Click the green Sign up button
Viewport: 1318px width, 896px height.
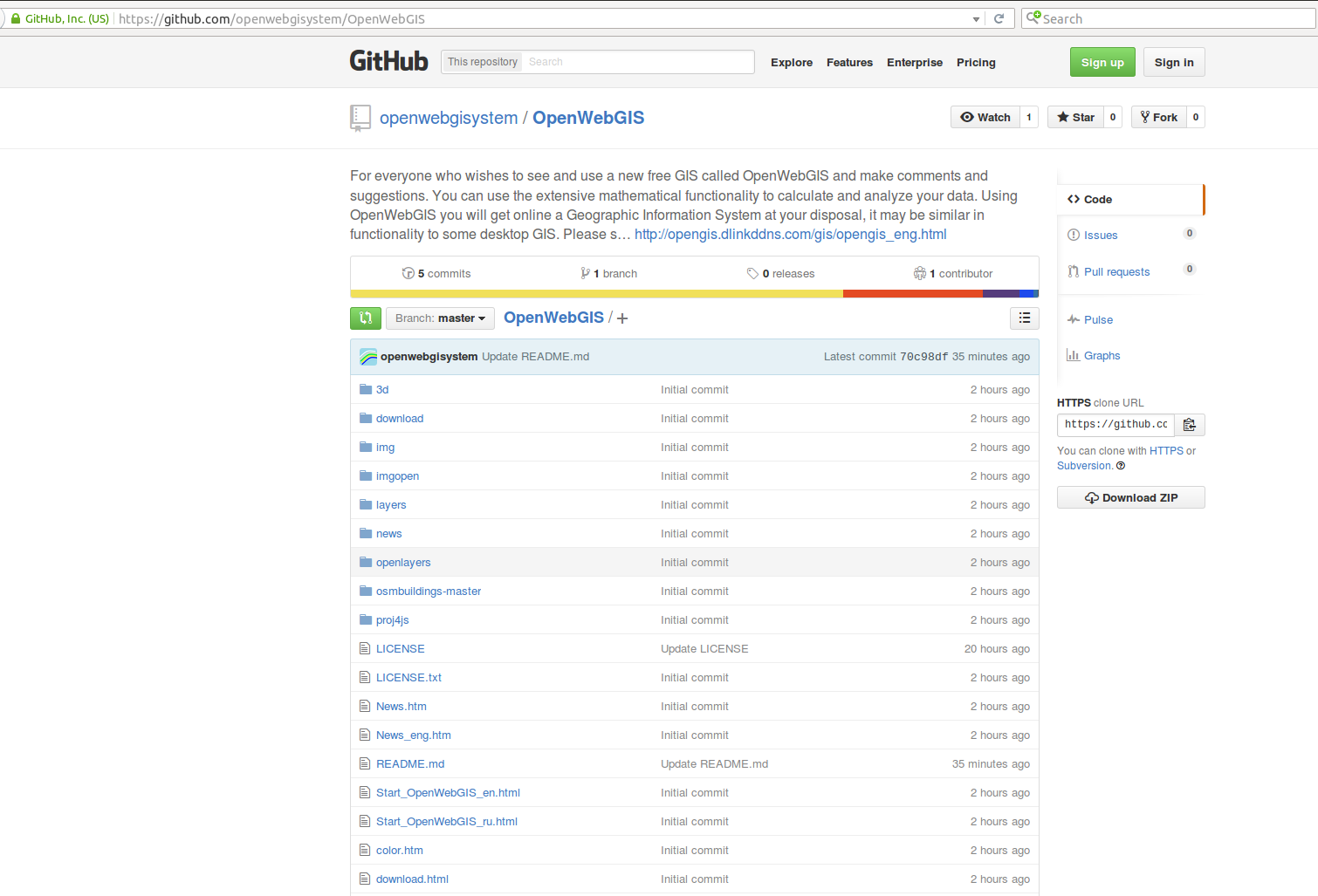[1102, 62]
